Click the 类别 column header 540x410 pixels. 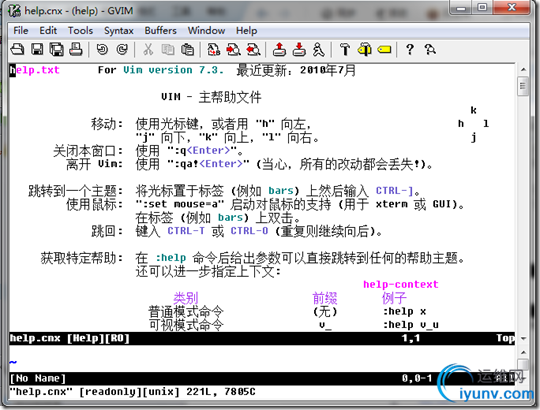[x=186, y=298]
